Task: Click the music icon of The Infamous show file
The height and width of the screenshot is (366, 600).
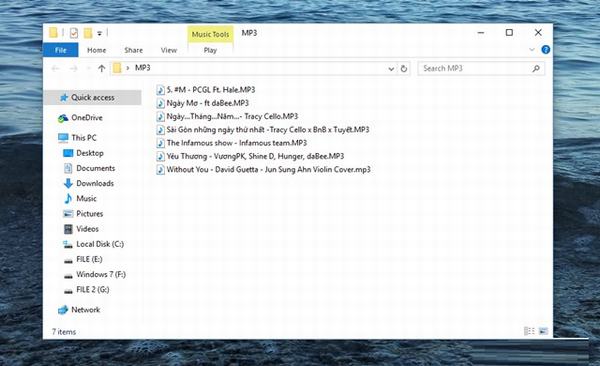Action: coord(161,143)
